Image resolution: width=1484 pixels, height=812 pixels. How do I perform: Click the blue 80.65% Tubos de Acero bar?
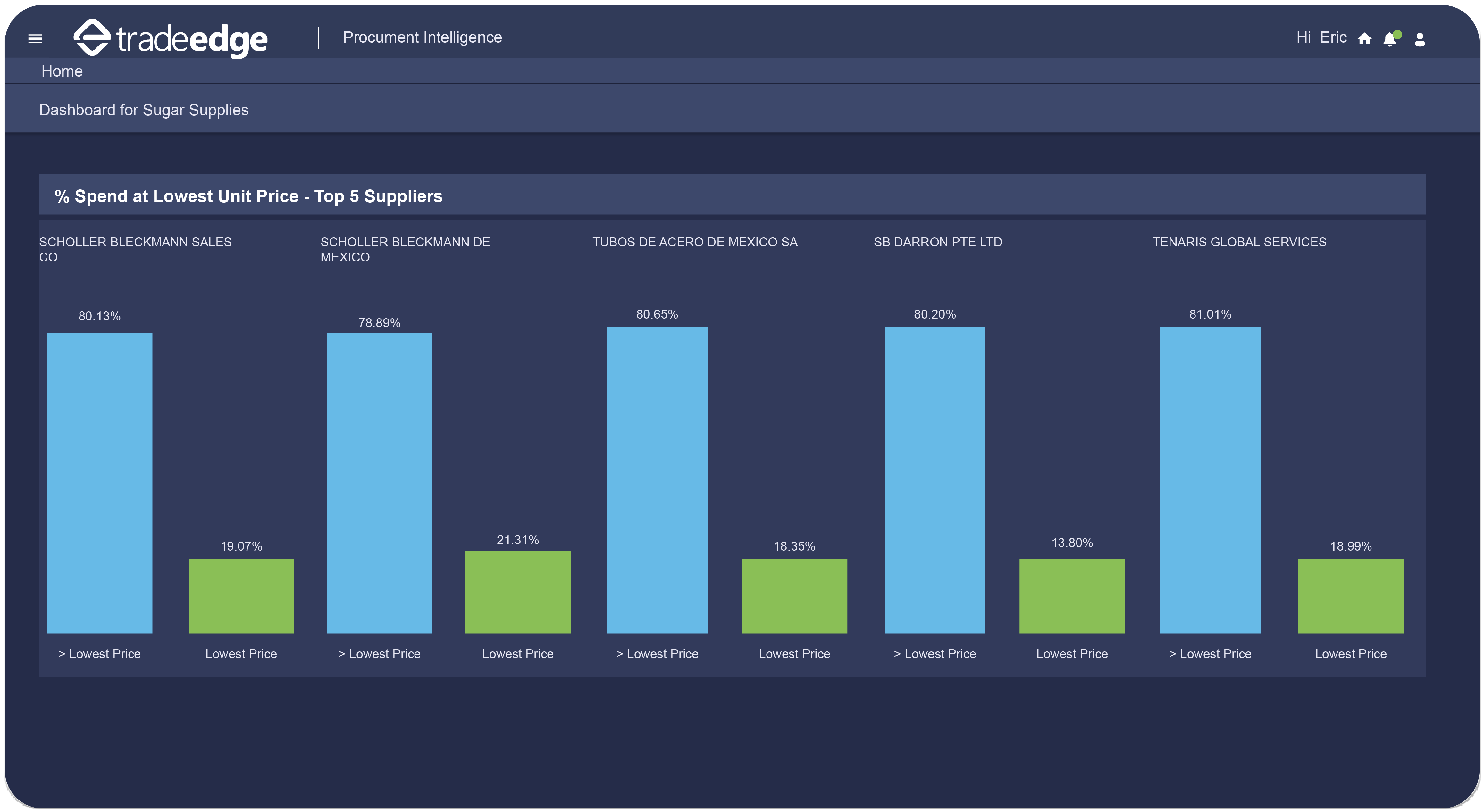657,480
